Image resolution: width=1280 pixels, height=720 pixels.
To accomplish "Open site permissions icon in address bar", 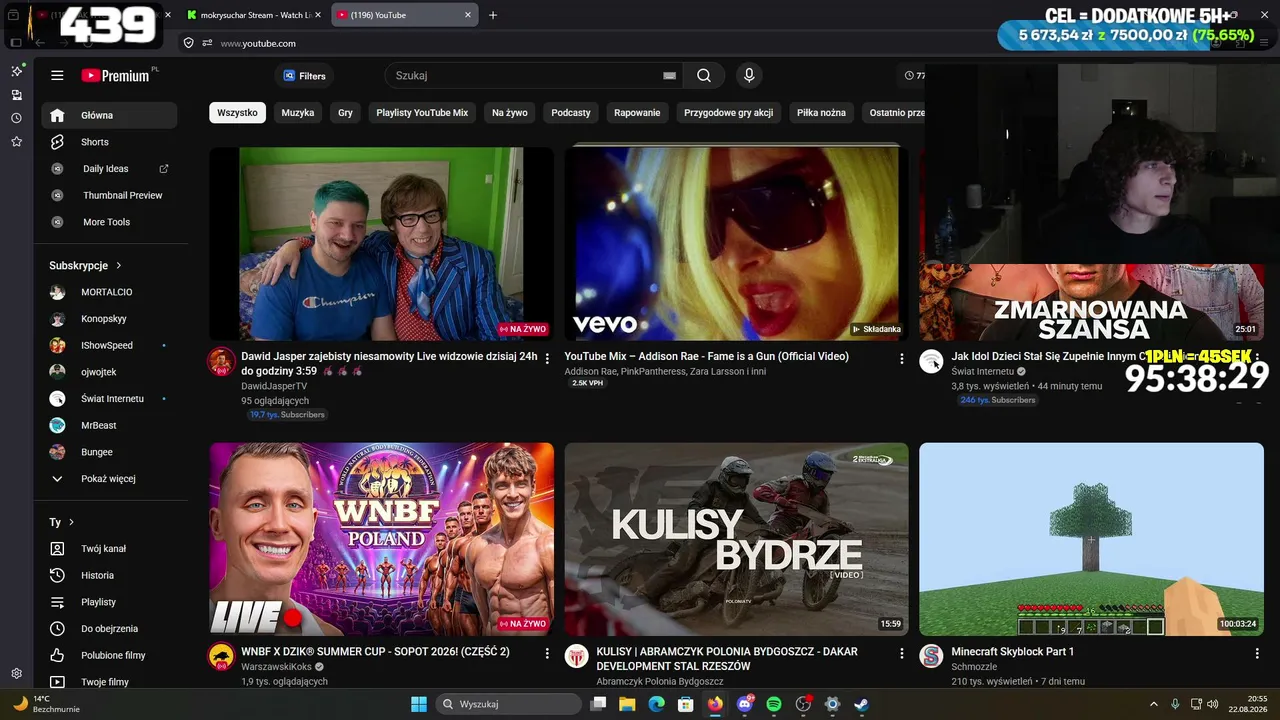I will tap(207, 43).
